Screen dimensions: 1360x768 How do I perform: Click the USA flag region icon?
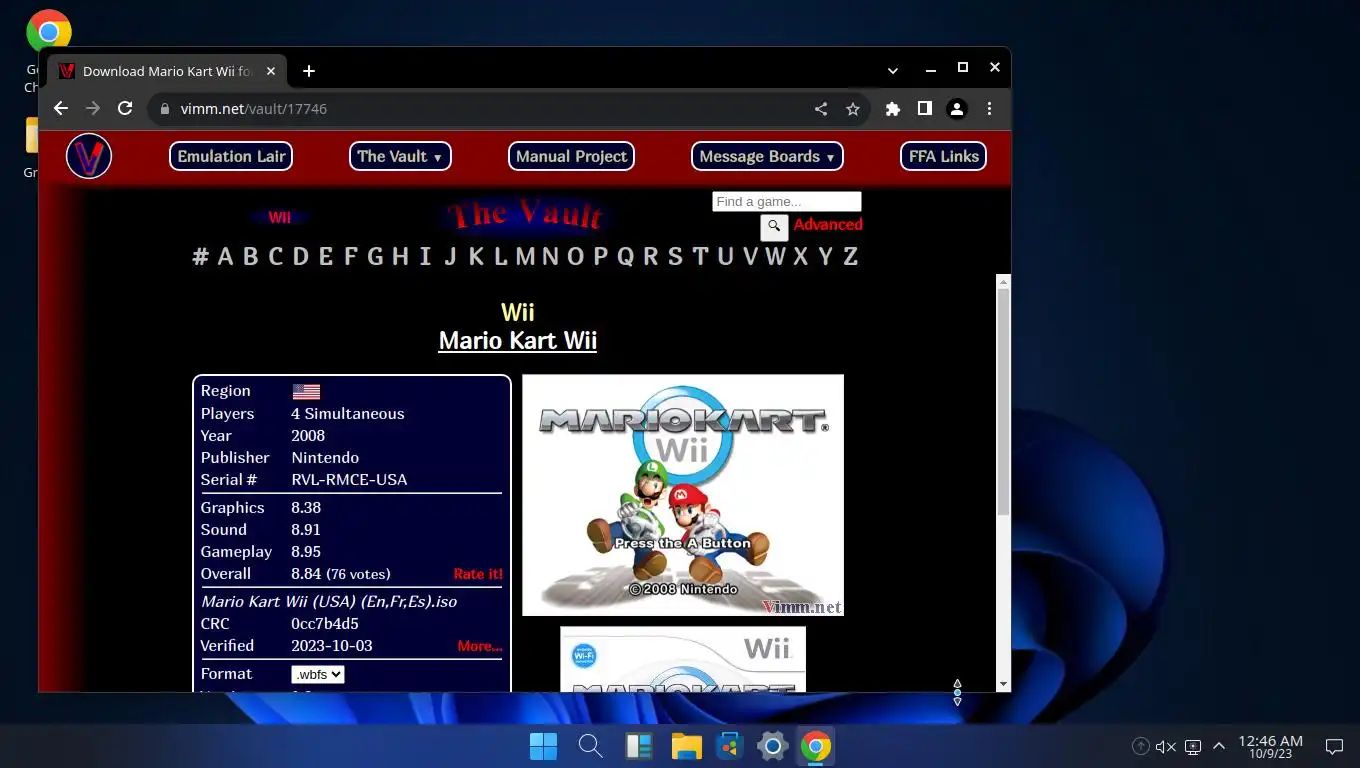coord(306,392)
